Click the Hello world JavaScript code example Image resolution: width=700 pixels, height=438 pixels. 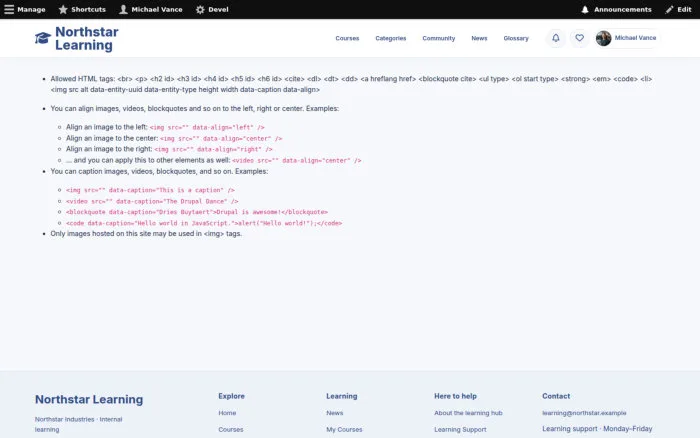point(204,223)
